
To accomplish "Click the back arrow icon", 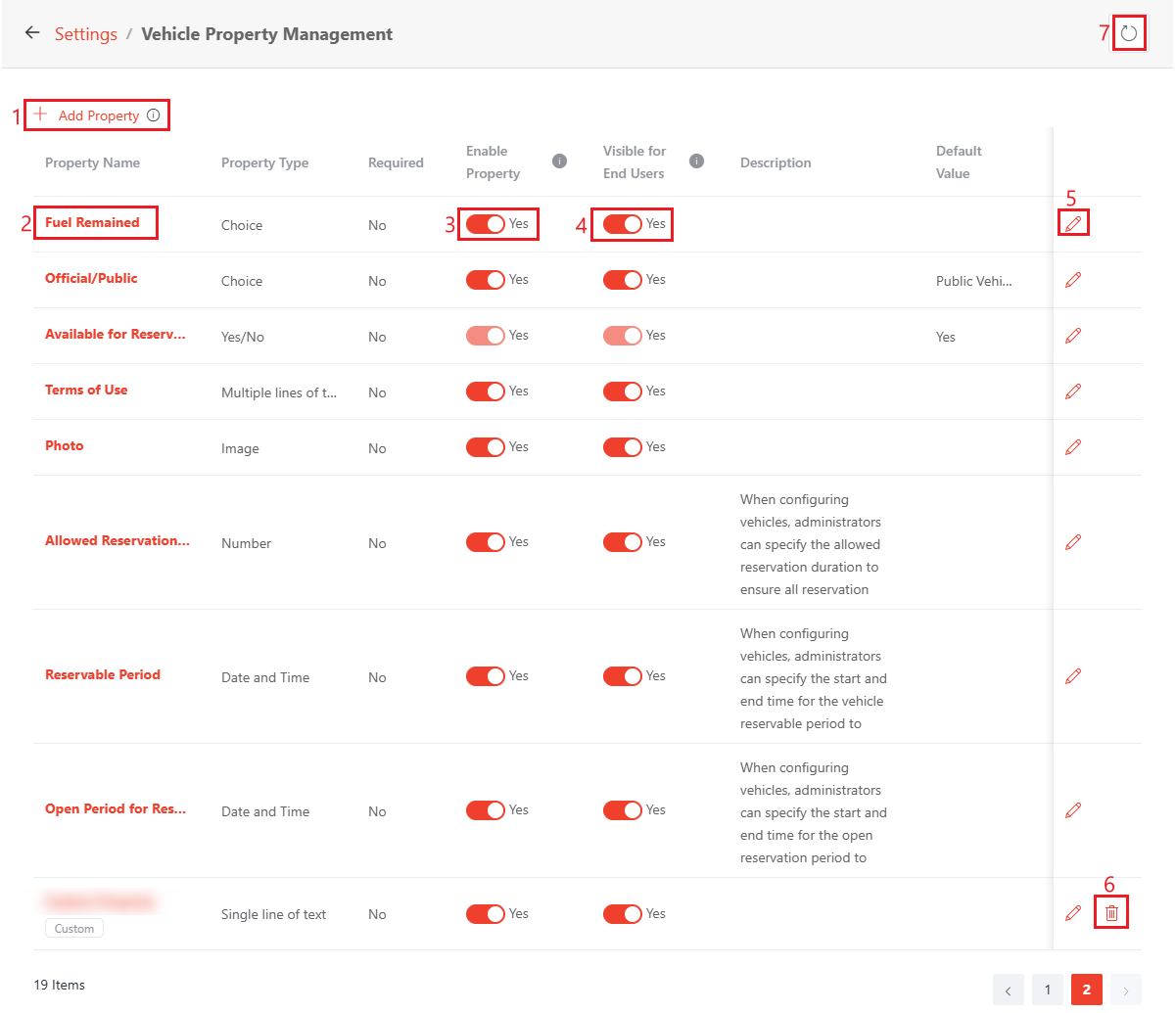I will (x=32, y=33).
